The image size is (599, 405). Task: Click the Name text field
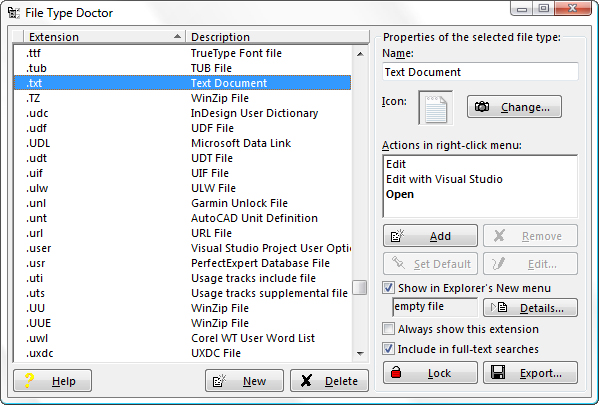coord(480,72)
